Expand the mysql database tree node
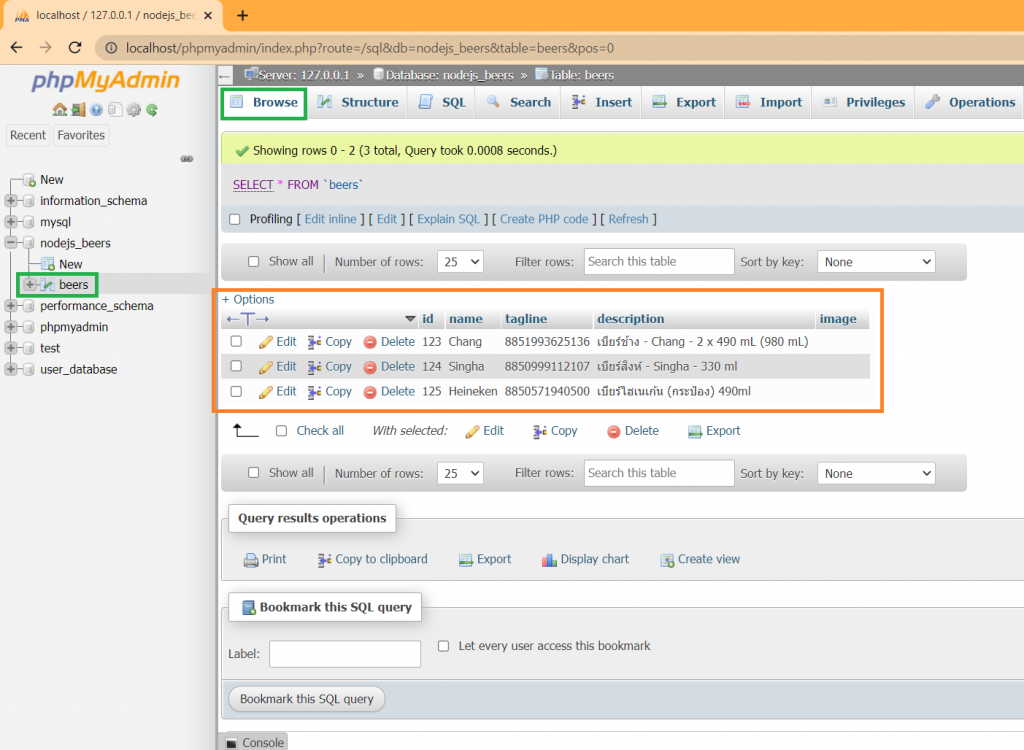1024x750 pixels. 11,222
